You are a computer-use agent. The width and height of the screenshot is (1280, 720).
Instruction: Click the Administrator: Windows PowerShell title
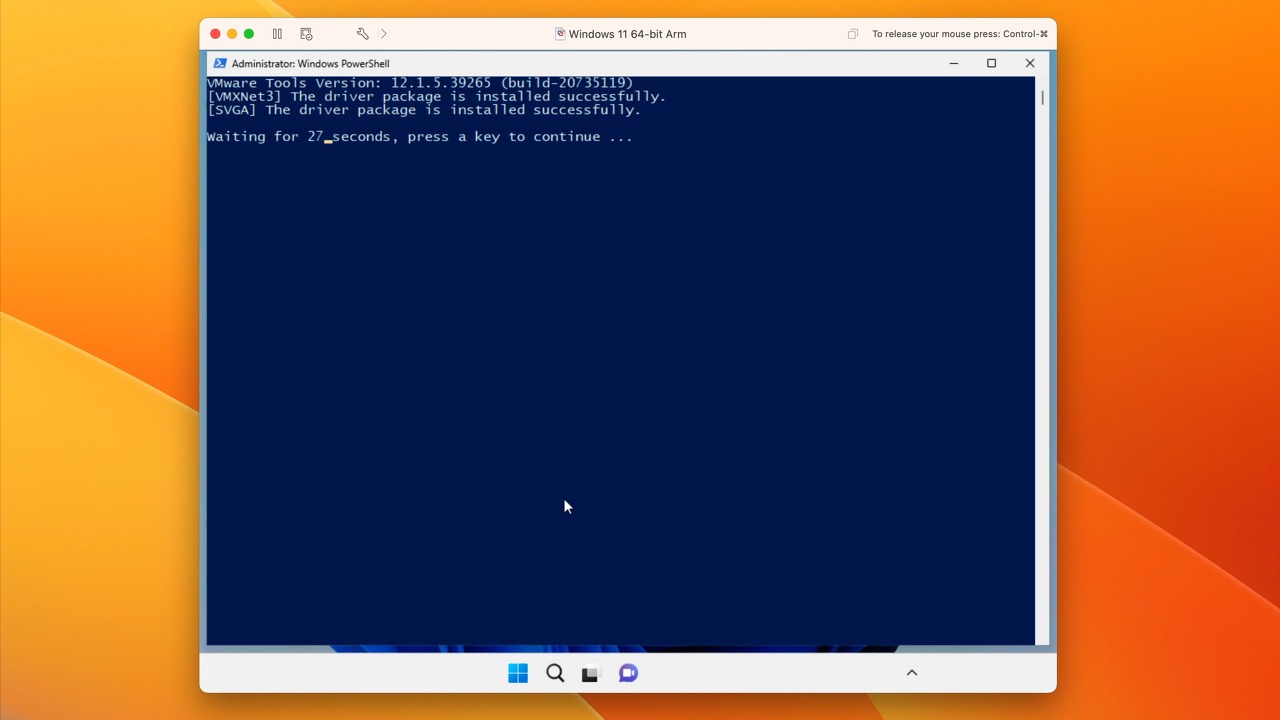[x=311, y=64]
